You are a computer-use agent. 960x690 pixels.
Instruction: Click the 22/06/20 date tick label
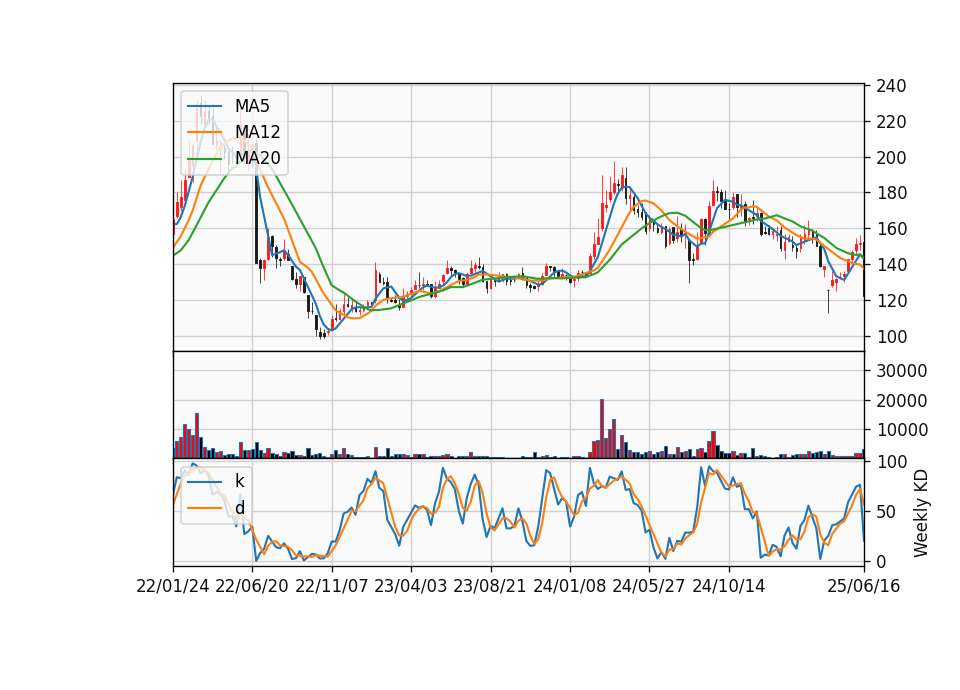(252, 586)
